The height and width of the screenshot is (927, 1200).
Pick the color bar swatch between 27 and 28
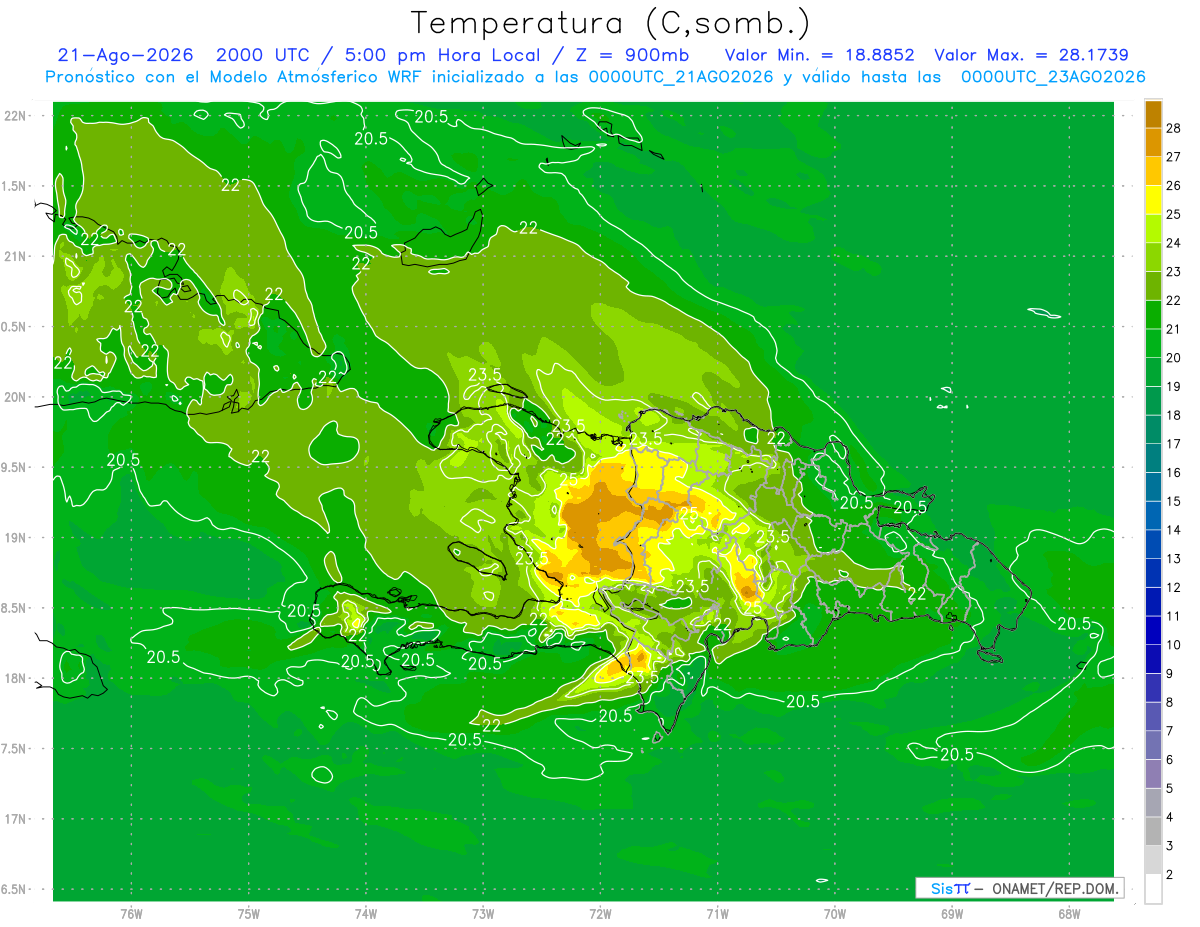(x=1154, y=143)
